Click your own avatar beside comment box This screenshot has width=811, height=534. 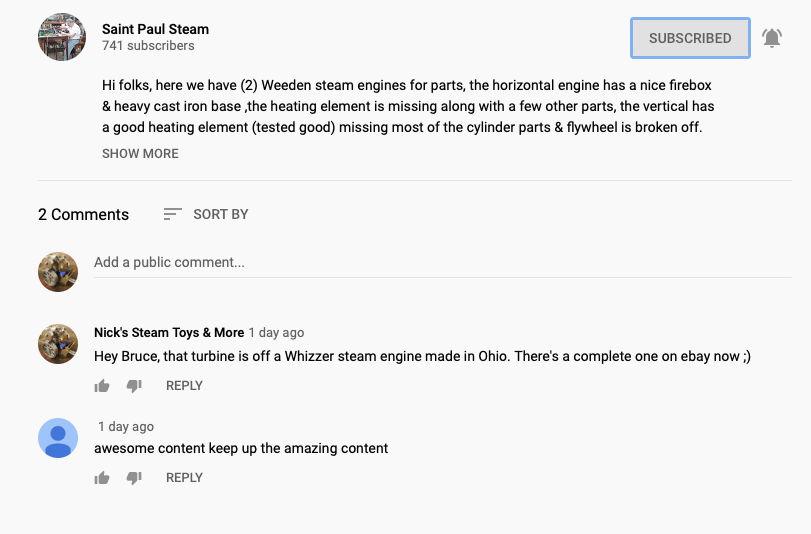click(x=58, y=272)
